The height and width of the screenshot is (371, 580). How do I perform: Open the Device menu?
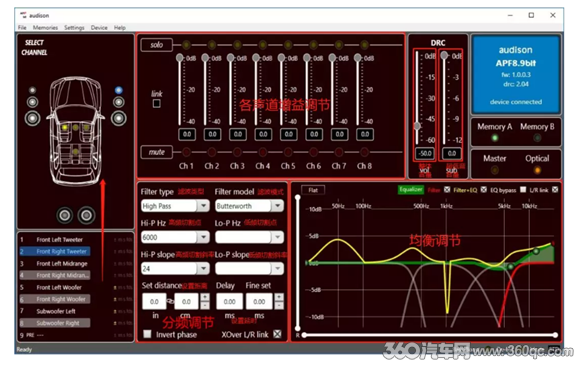[99, 28]
